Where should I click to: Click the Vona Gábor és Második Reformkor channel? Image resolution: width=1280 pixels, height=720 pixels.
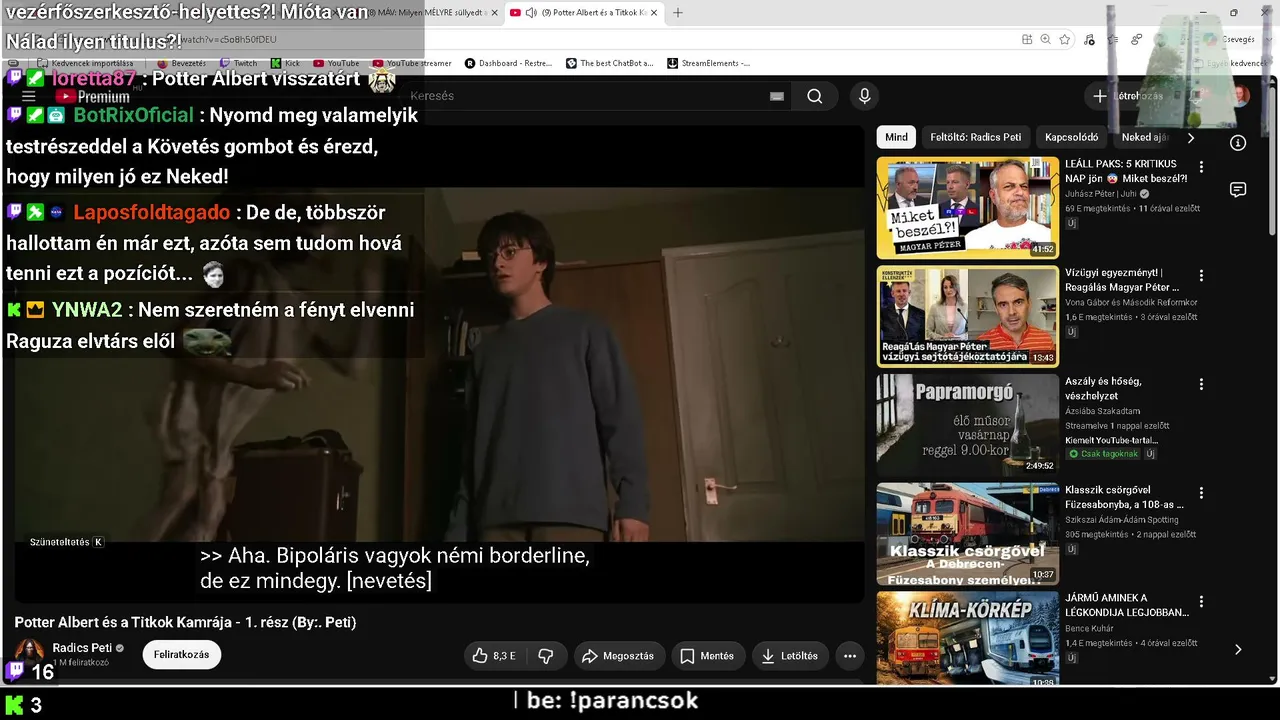point(1131,302)
